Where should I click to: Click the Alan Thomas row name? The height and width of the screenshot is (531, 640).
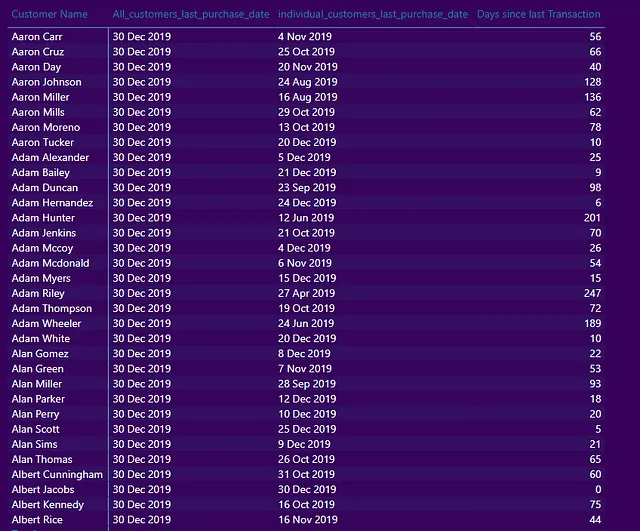click(x=42, y=460)
